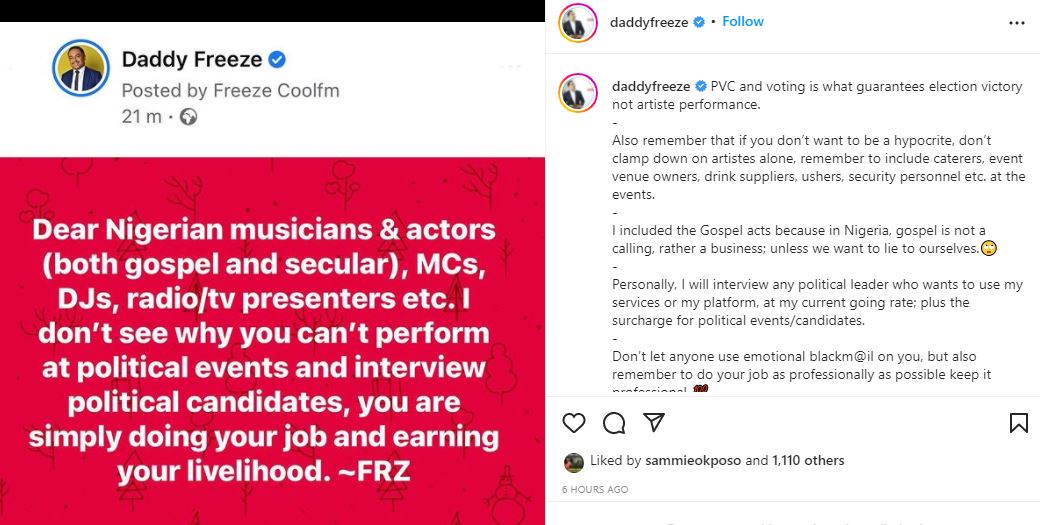This screenshot has width=1040, height=525.
Task: Open the comment speech bubble icon
Action: [614, 423]
